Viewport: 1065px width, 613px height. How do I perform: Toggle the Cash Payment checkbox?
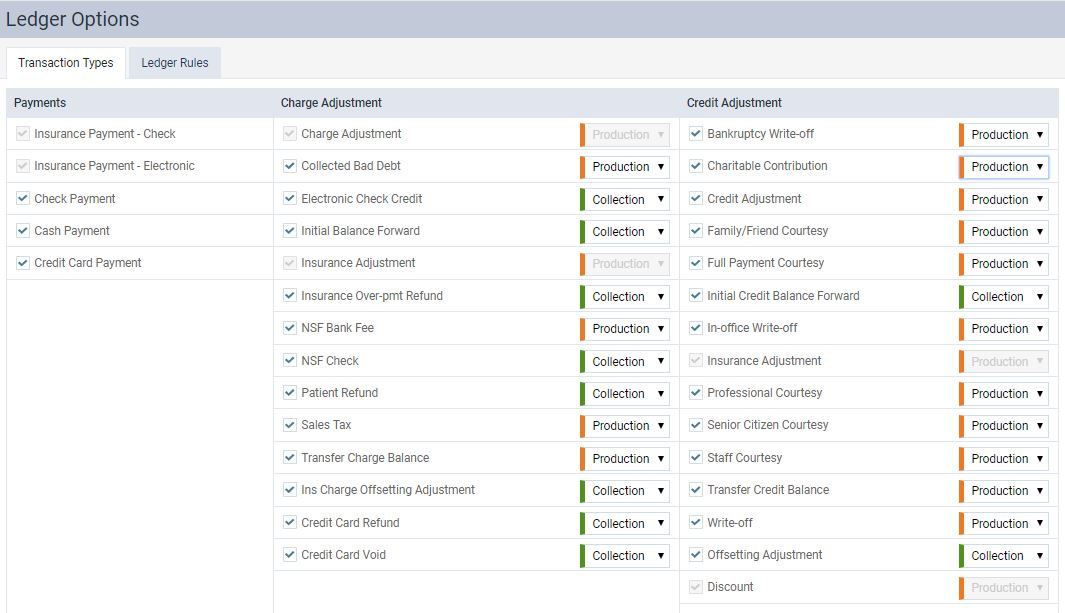point(23,231)
